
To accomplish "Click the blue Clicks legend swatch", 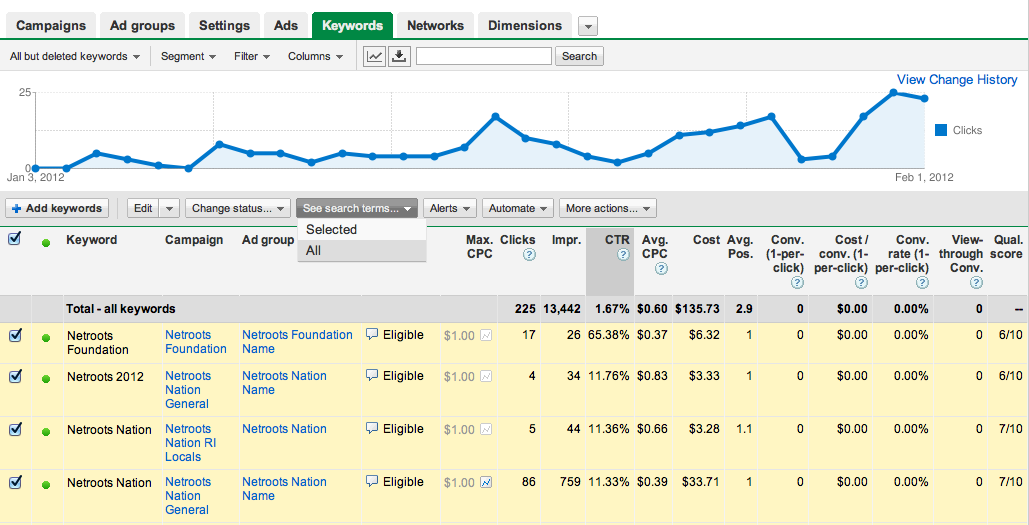I will pos(941,130).
